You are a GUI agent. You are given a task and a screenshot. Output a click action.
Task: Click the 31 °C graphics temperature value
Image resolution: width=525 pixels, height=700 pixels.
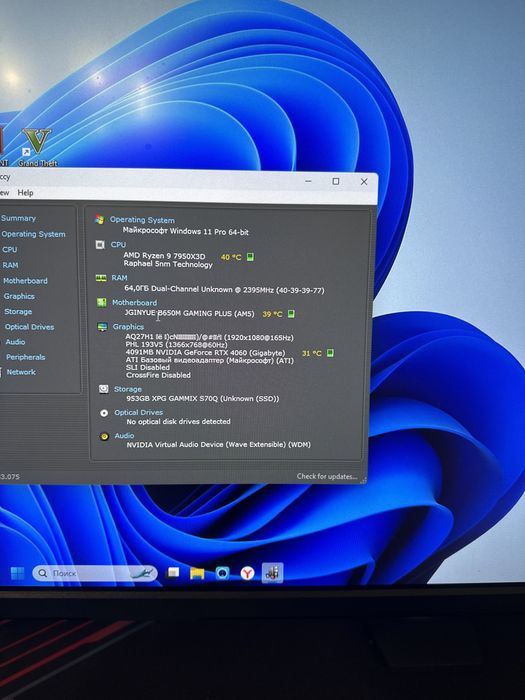pos(312,353)
